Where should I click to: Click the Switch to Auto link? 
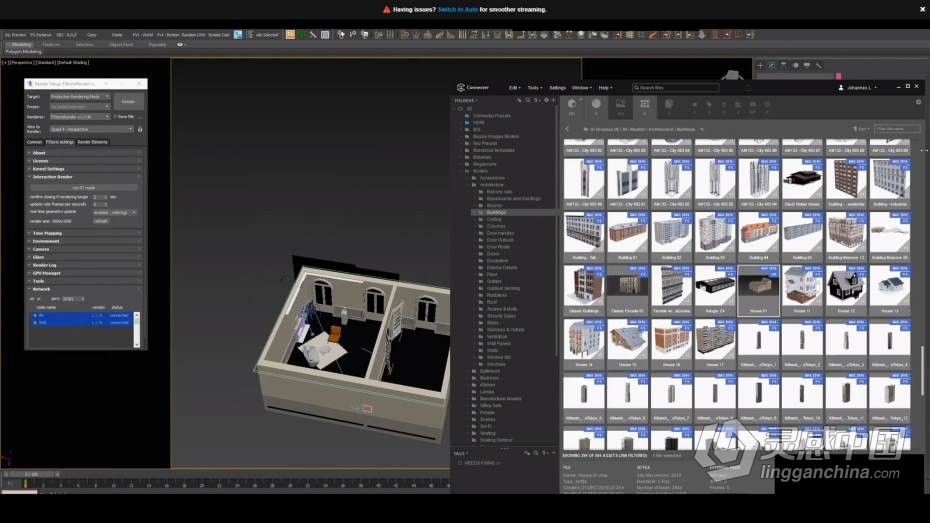[x=457, y=9]
